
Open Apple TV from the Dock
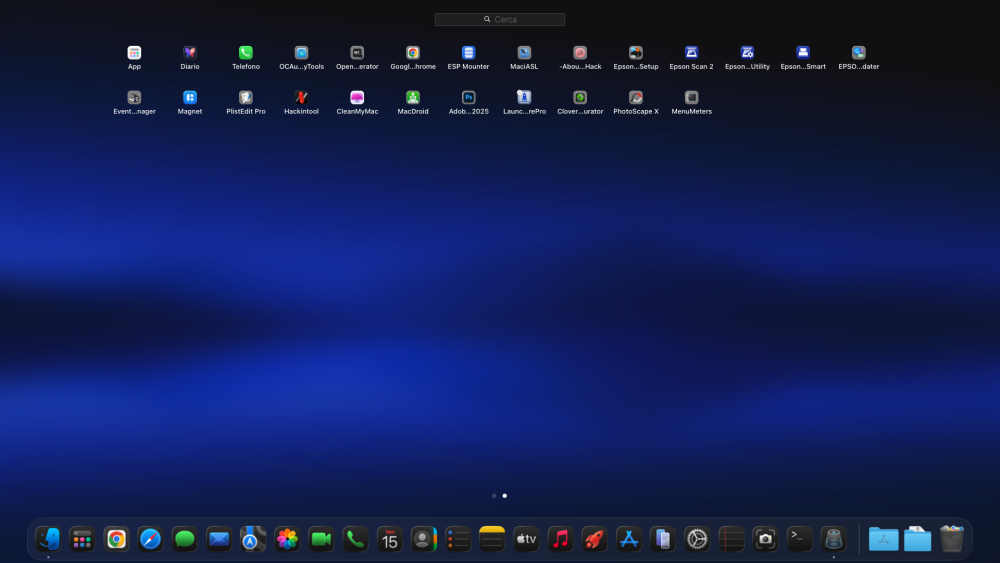[x=526, y=539]
